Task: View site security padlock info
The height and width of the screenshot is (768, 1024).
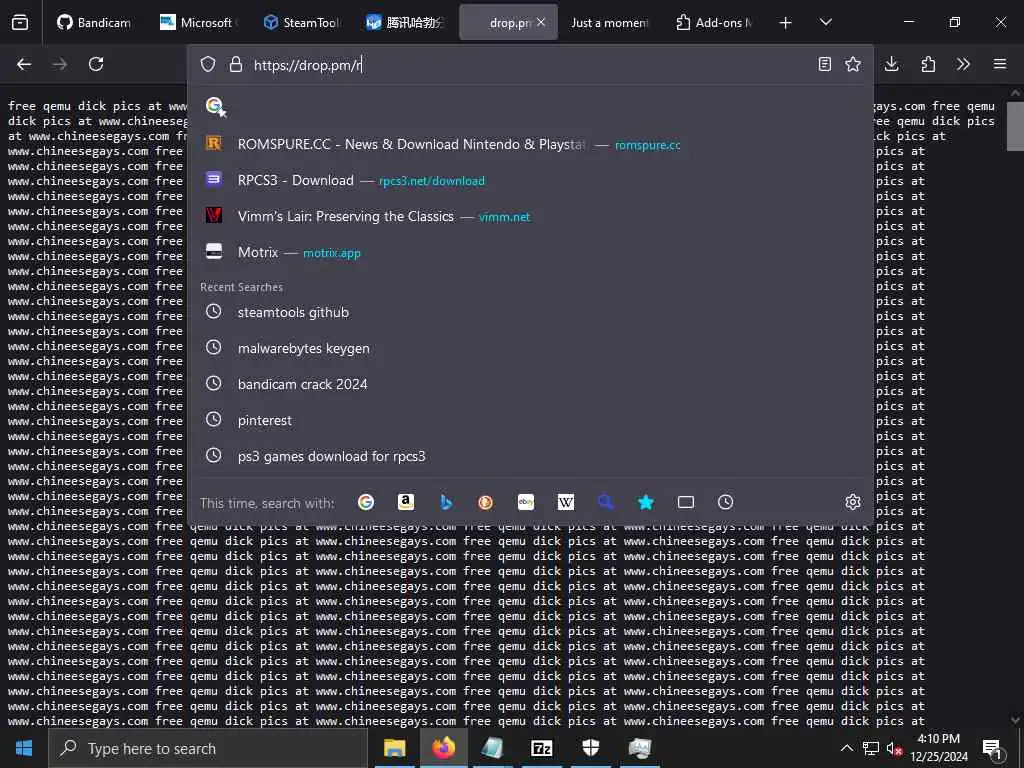Action: tap(236, 64)
